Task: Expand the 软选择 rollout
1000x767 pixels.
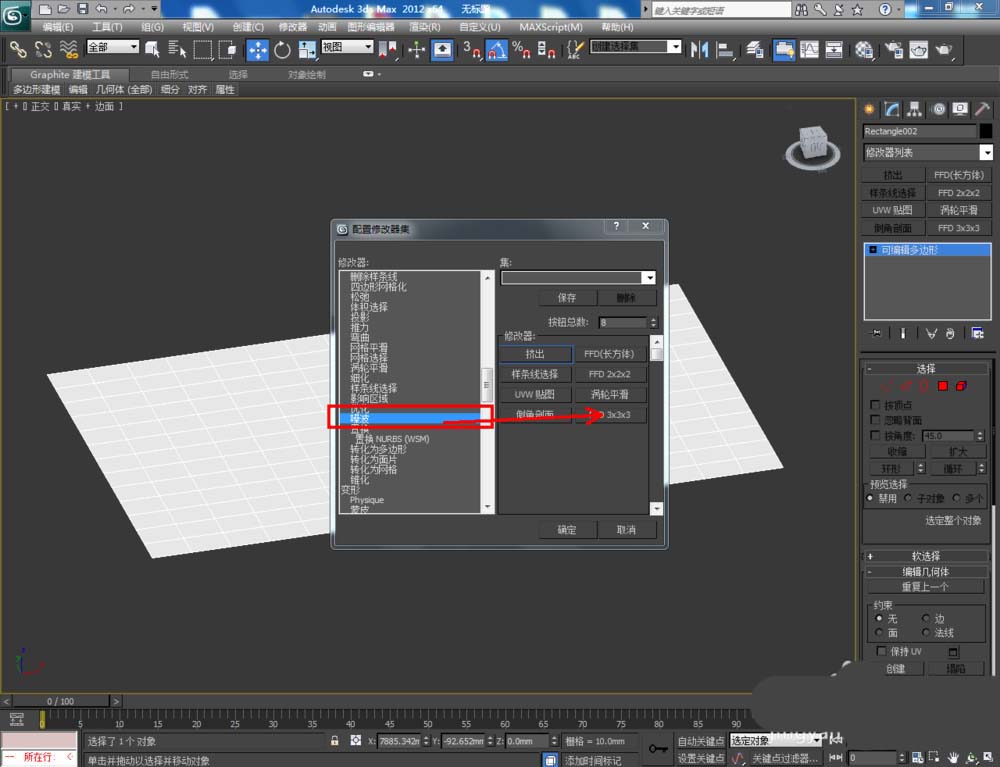Action: (x=926, y=556)
